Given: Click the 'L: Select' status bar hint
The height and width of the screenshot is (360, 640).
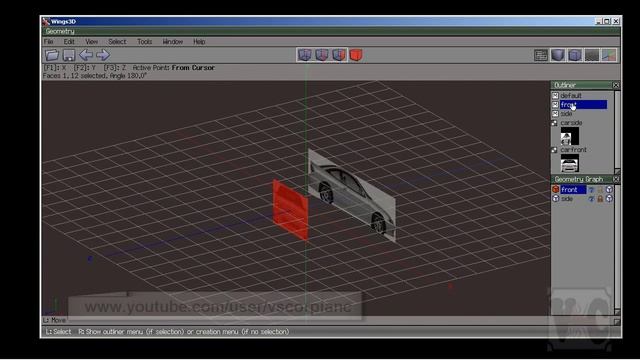Looking at the screenshot, I should [x=58, y=332].
